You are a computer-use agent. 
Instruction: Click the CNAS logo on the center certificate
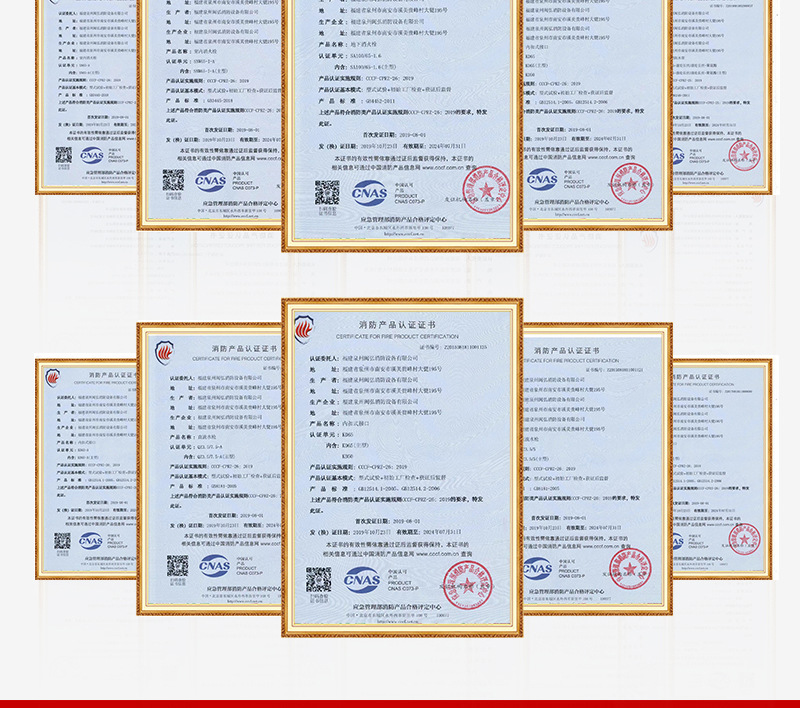pos(360,579)
